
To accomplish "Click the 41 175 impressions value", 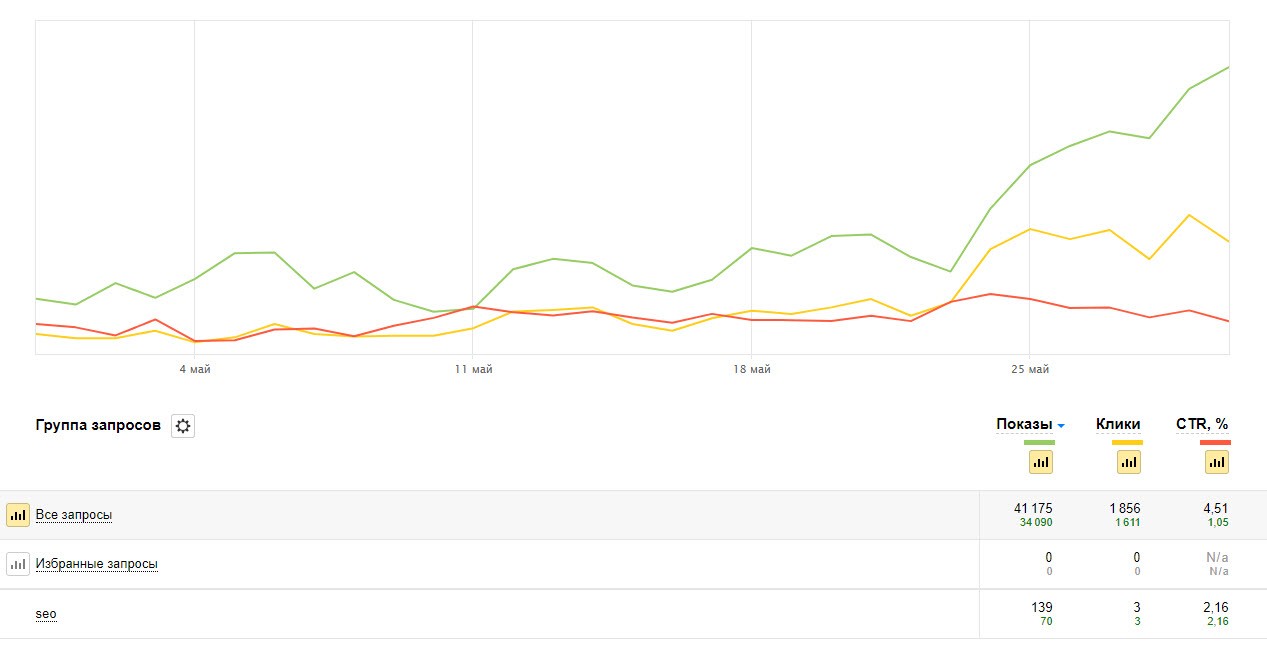I will 1033,509.
